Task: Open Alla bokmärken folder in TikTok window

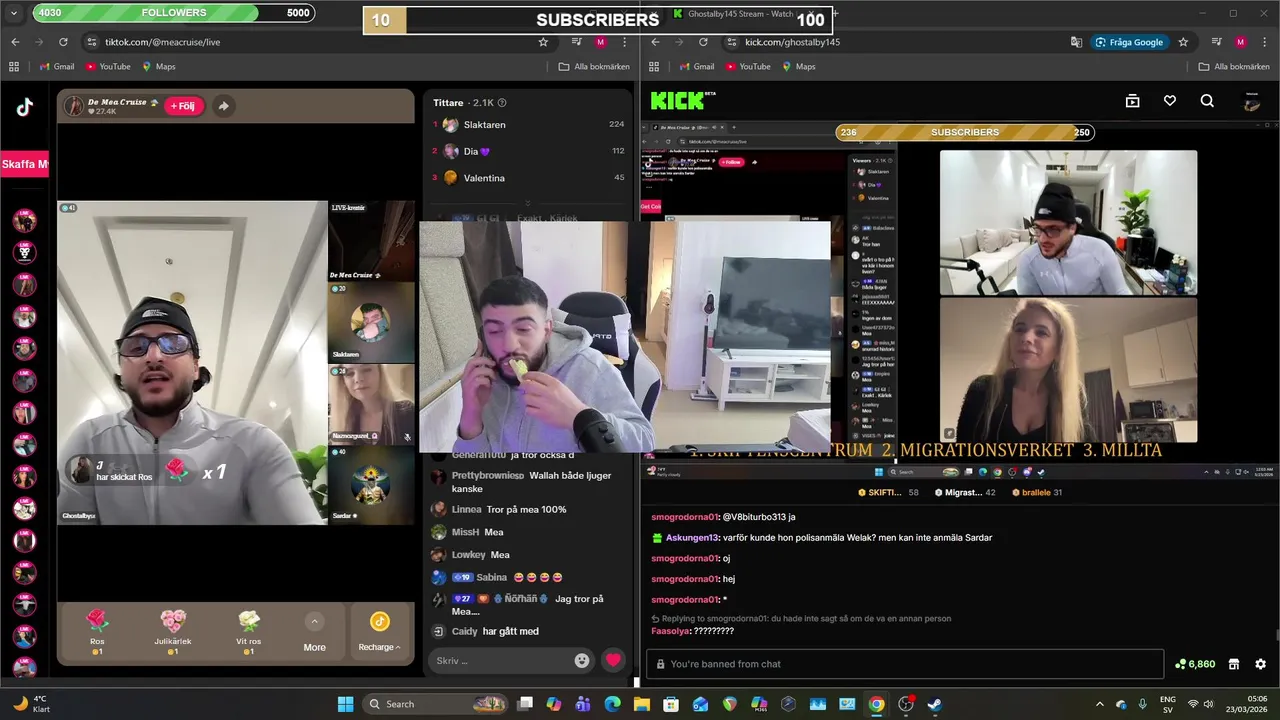Action: tap(594, 67)
